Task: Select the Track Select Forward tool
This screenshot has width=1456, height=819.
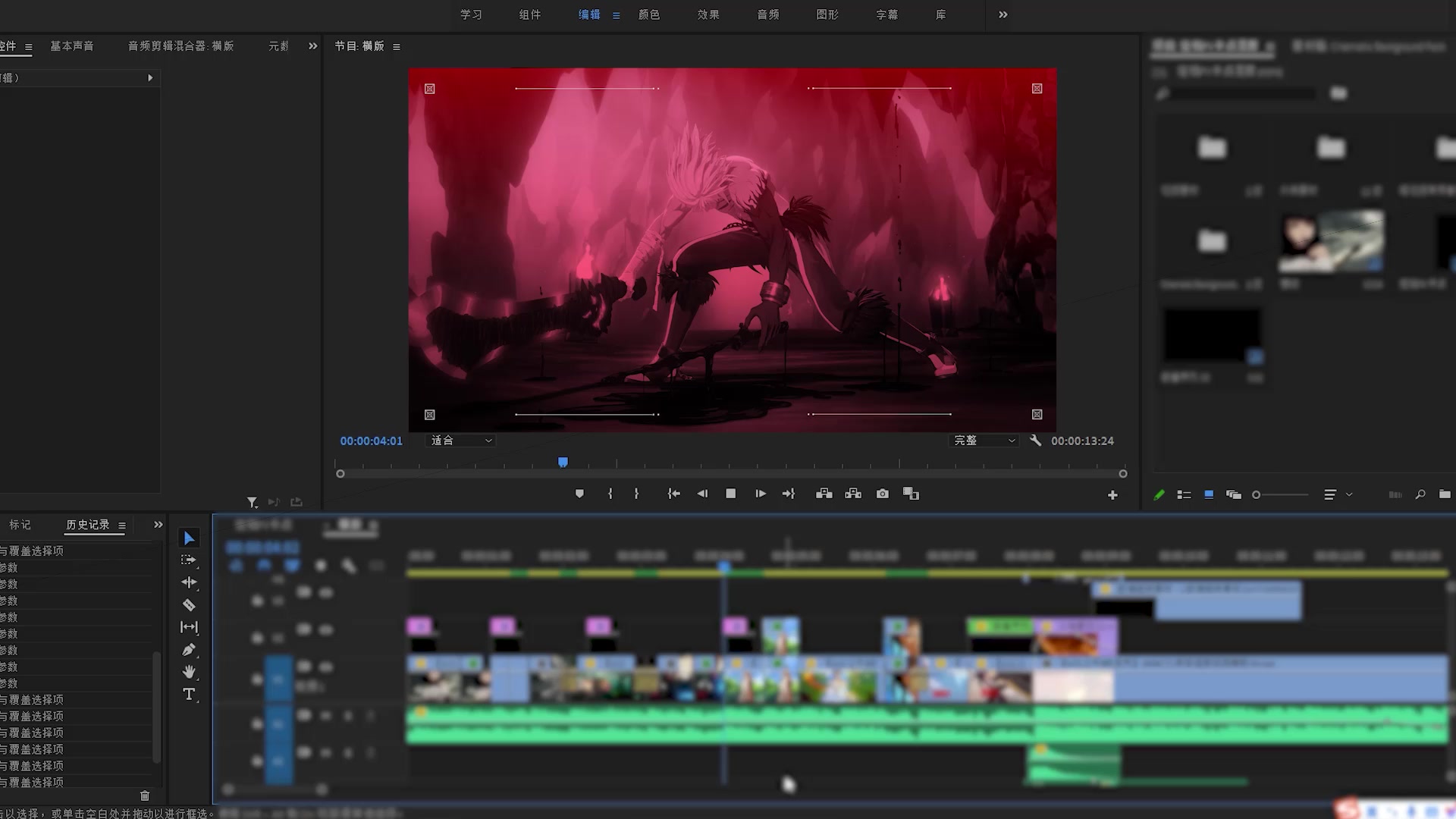Action: [x=189, y=560]
